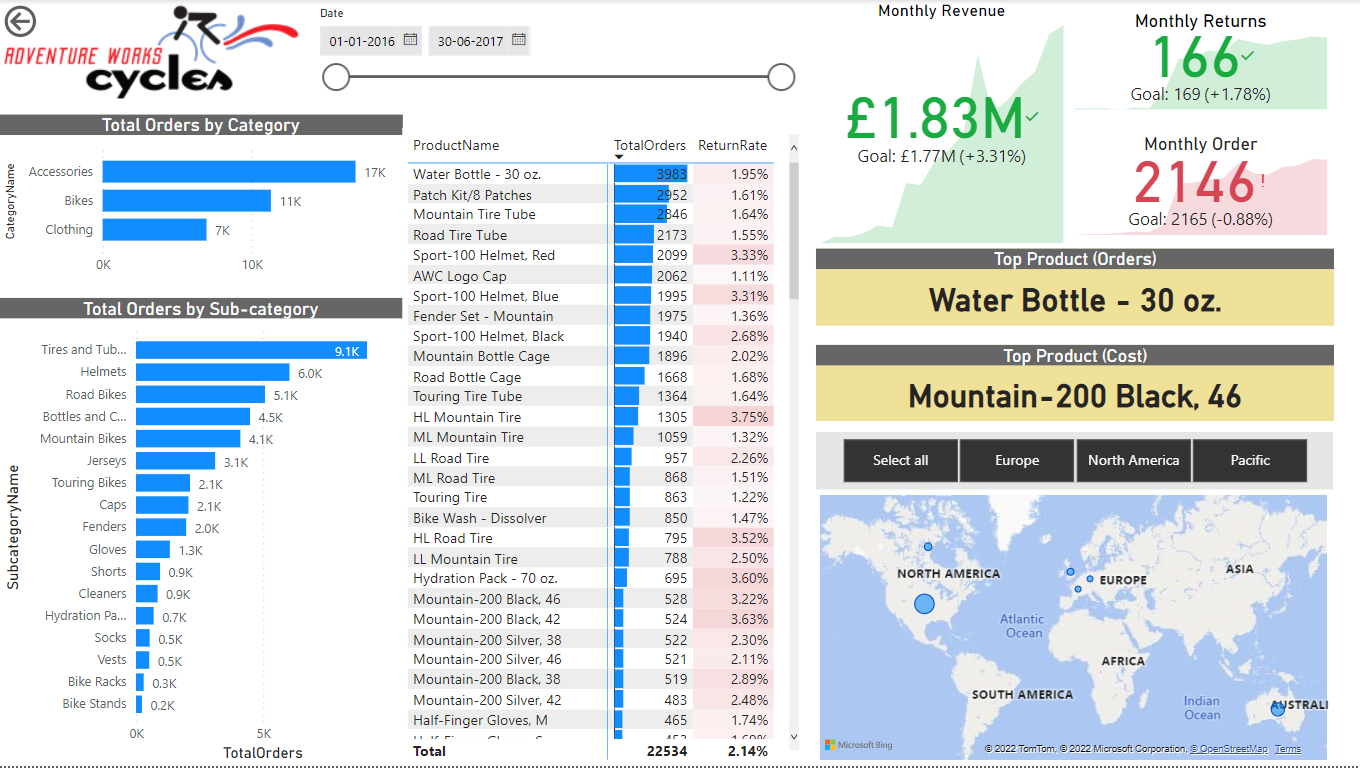
Task: Click the back navigation arrow
Action: [20, 21]
